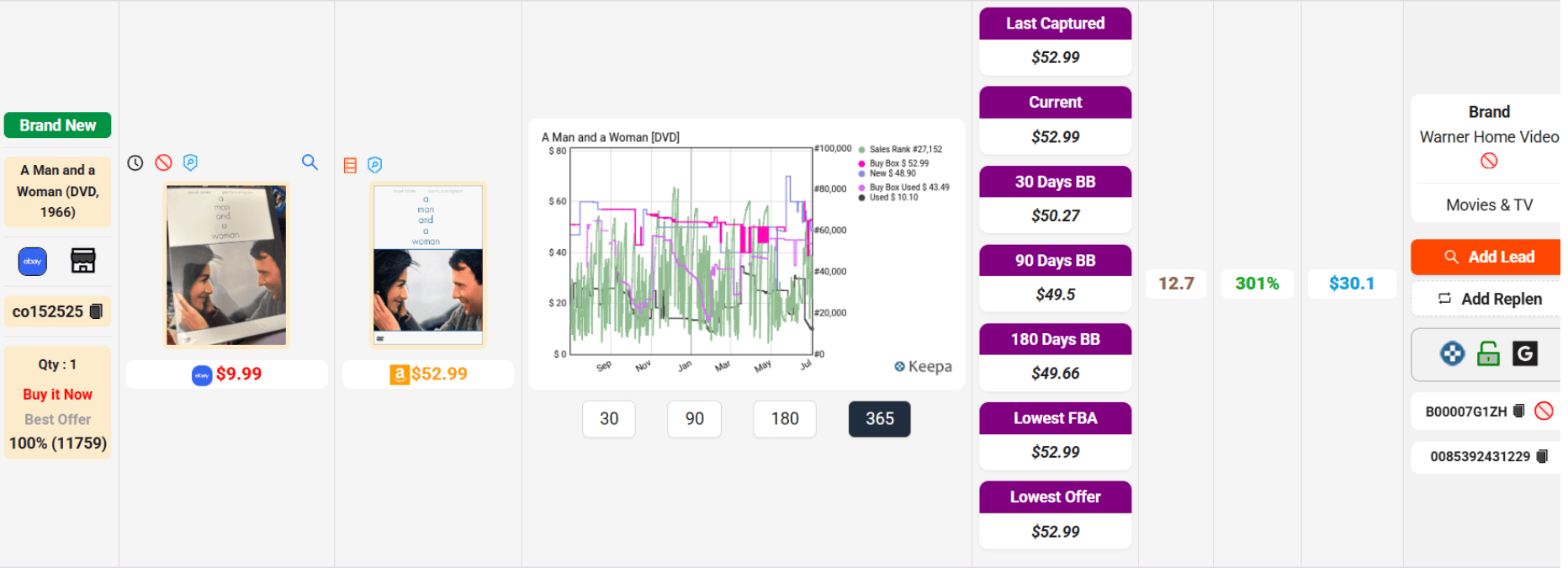The width and height of the screenshot is (1568, 568).
Task: Click the Movies & TV category
Action: pos(1489,204)
